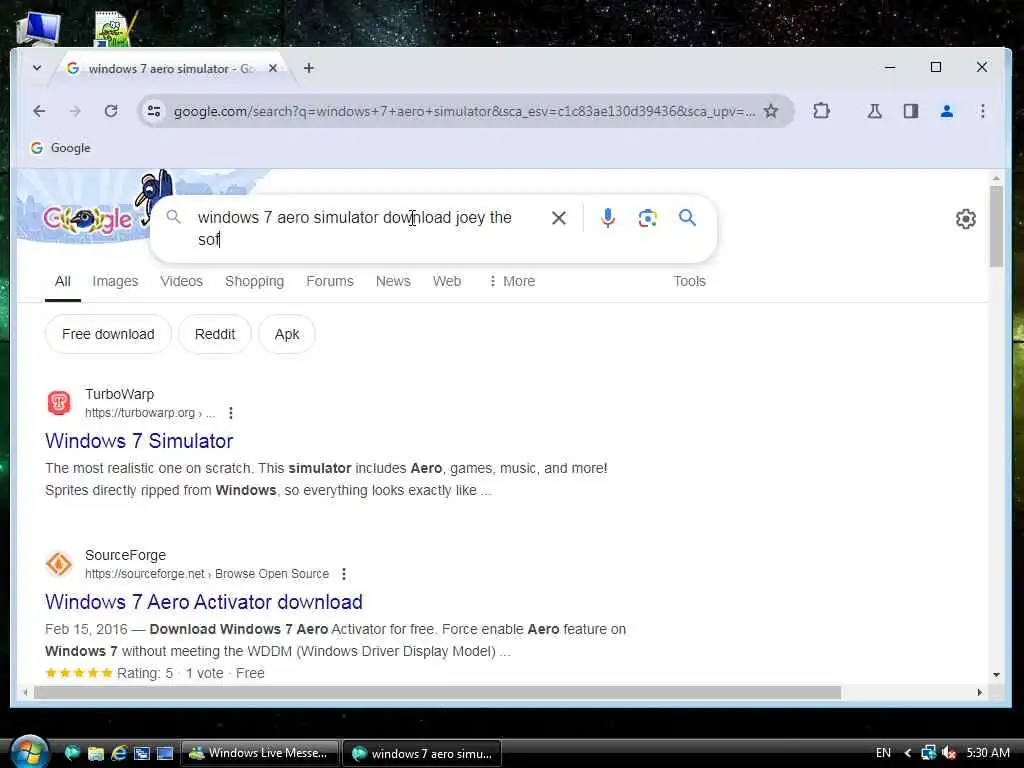Toggle the browser side panel icon

tap(910, 111)
